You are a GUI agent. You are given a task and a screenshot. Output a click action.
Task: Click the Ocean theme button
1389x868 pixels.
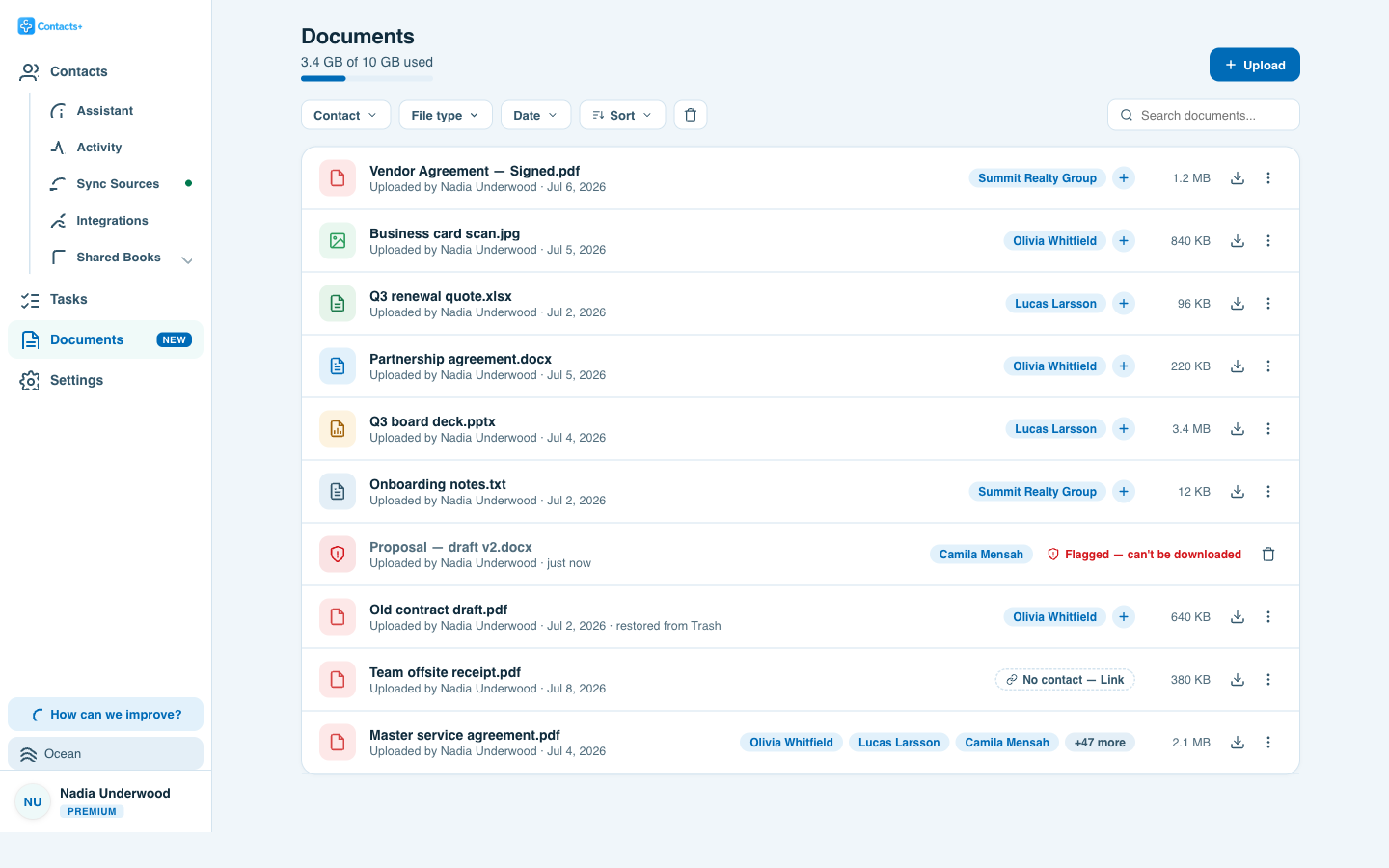click(x=105, y=754)
